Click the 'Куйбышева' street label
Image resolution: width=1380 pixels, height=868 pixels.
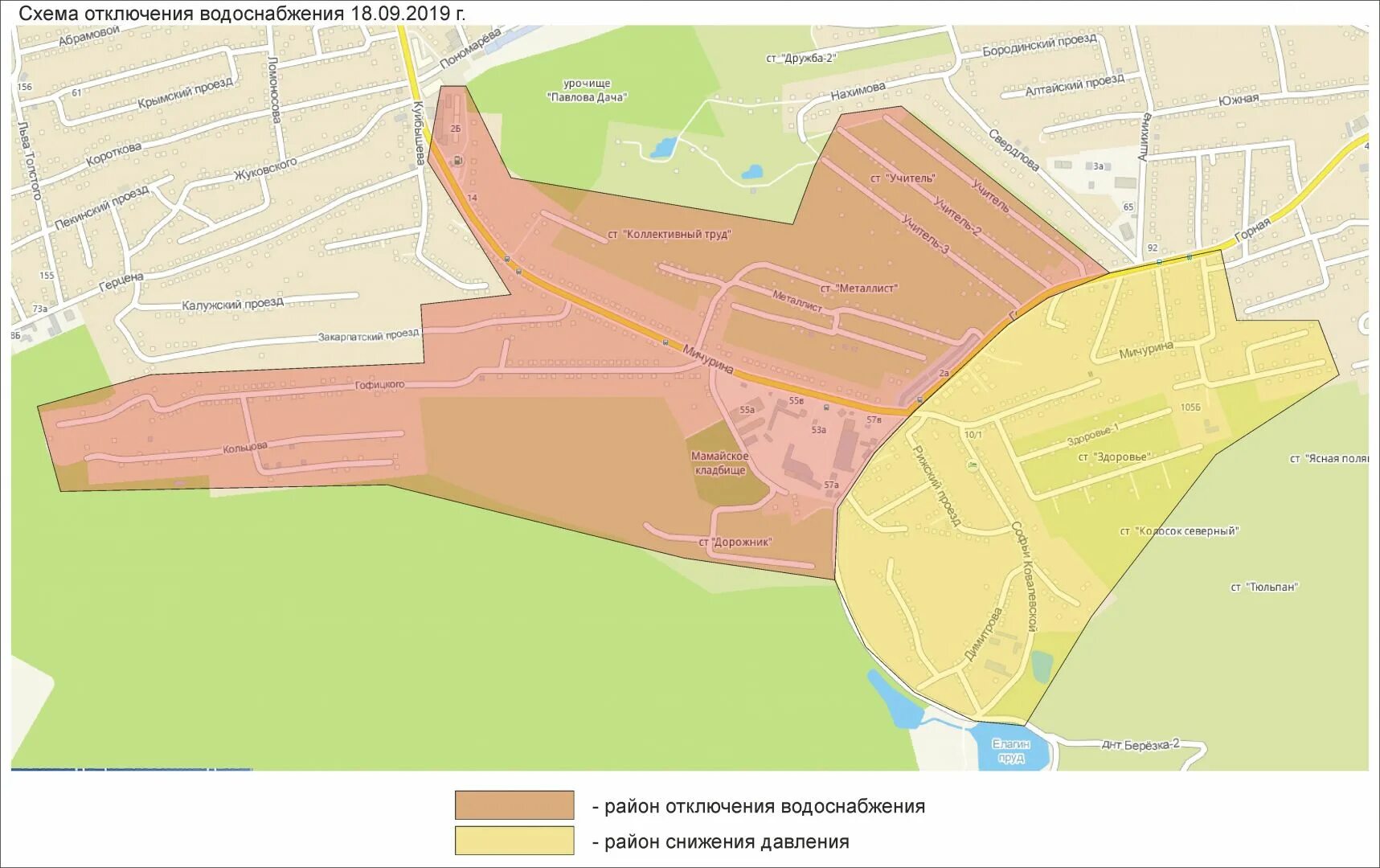[x=419, y=133]
